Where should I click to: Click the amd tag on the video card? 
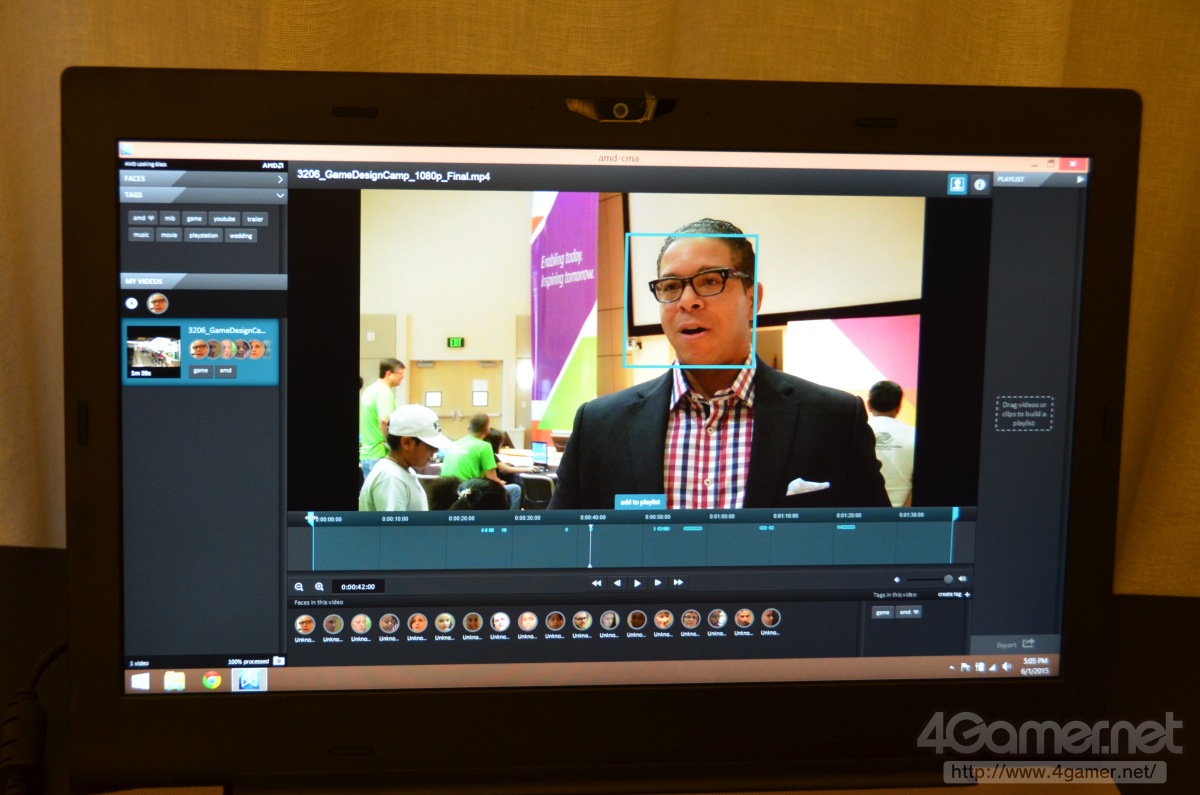[226, 370]
